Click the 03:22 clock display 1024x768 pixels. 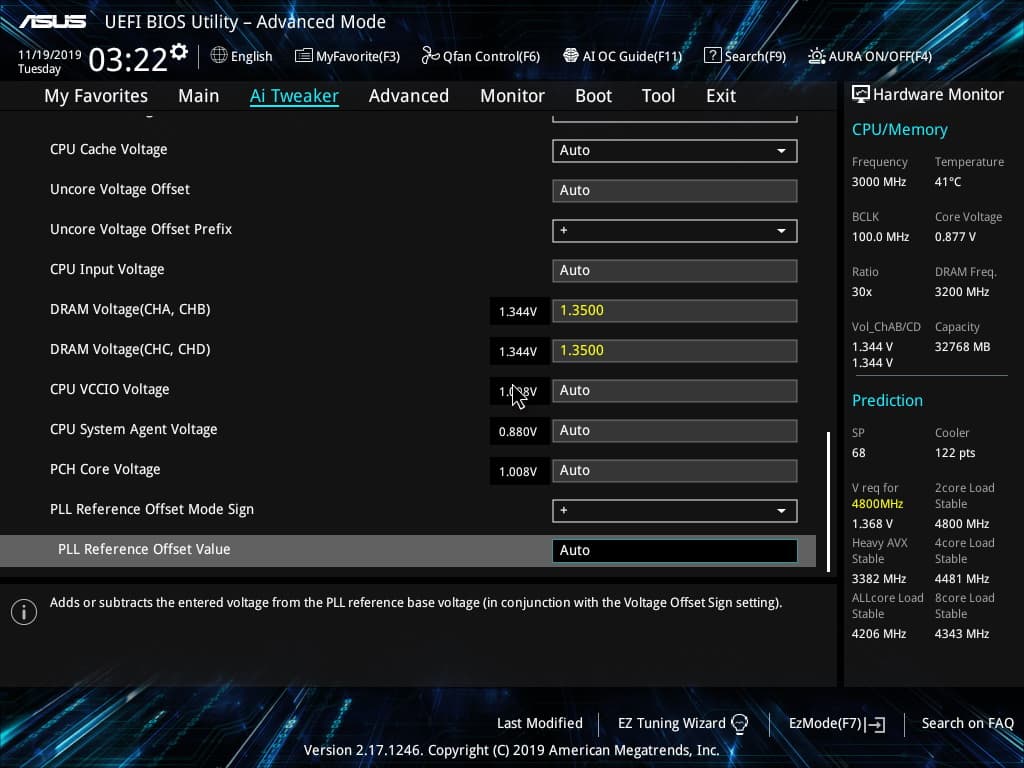tap(128, 60)
